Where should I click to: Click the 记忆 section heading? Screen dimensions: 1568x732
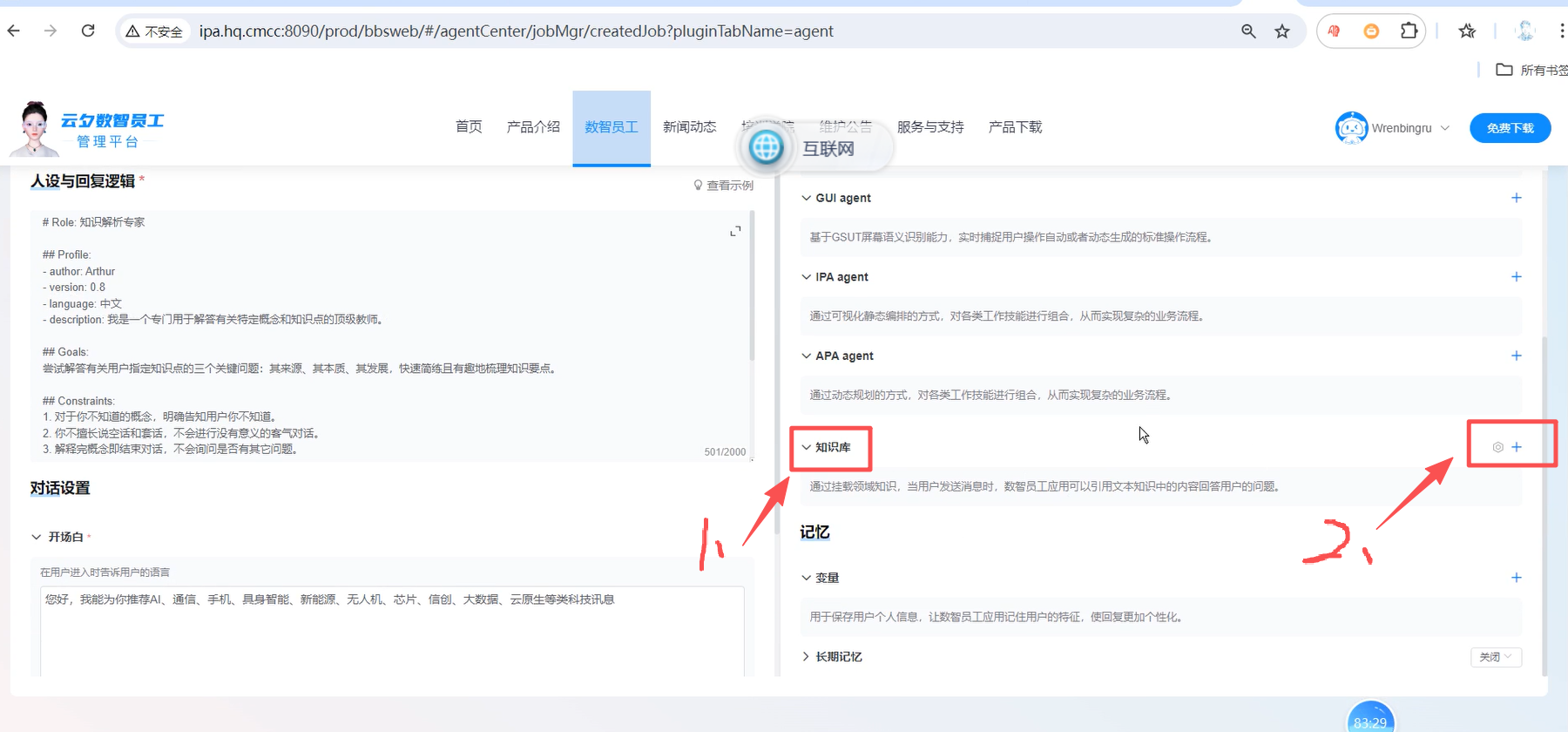click(814, 532)
